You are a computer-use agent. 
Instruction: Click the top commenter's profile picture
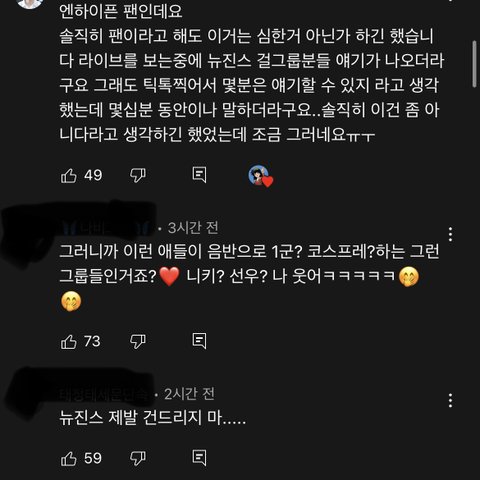[x=29, y=3]
